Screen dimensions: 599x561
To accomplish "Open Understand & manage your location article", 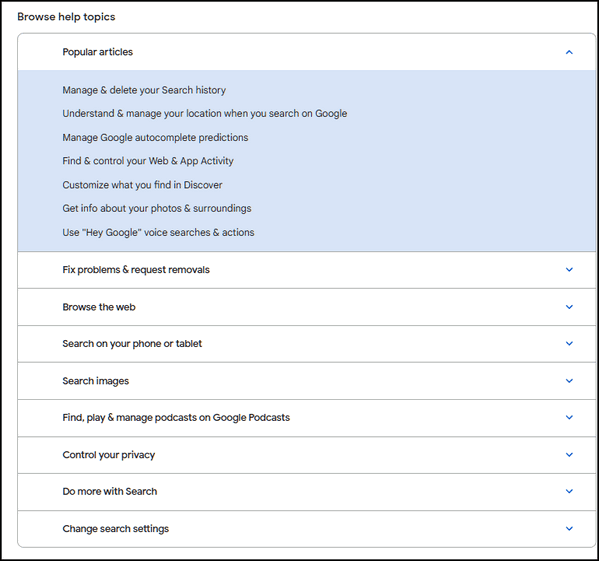I will [x=205, y=114].
